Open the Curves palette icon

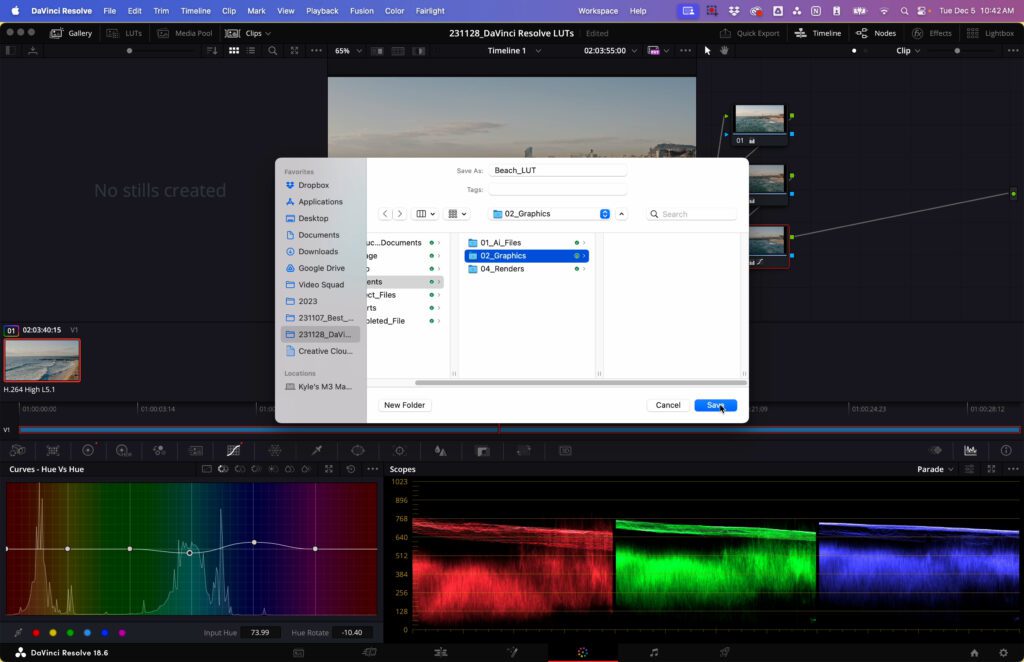click(x=233, y=450)
